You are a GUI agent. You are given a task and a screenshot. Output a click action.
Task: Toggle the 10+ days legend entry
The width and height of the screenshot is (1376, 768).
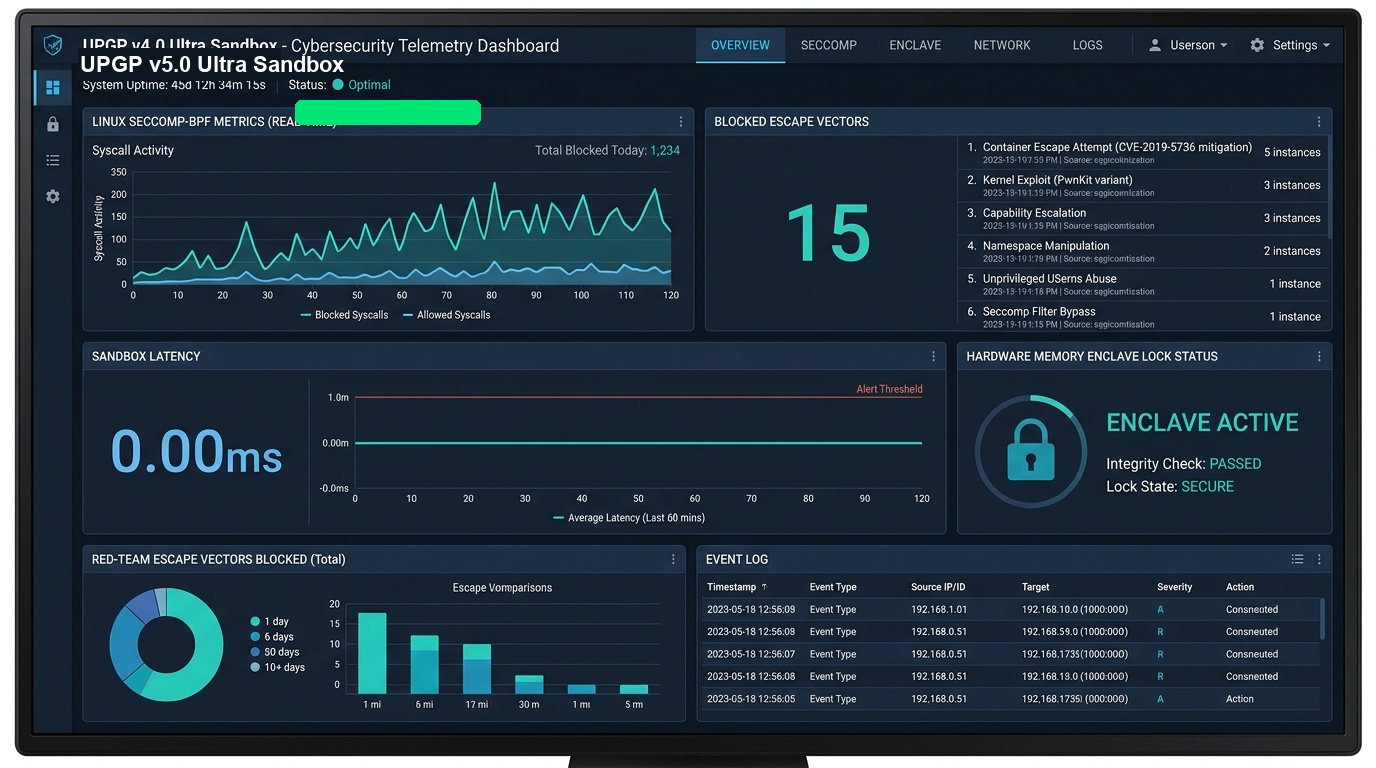[x=278, y=667]
